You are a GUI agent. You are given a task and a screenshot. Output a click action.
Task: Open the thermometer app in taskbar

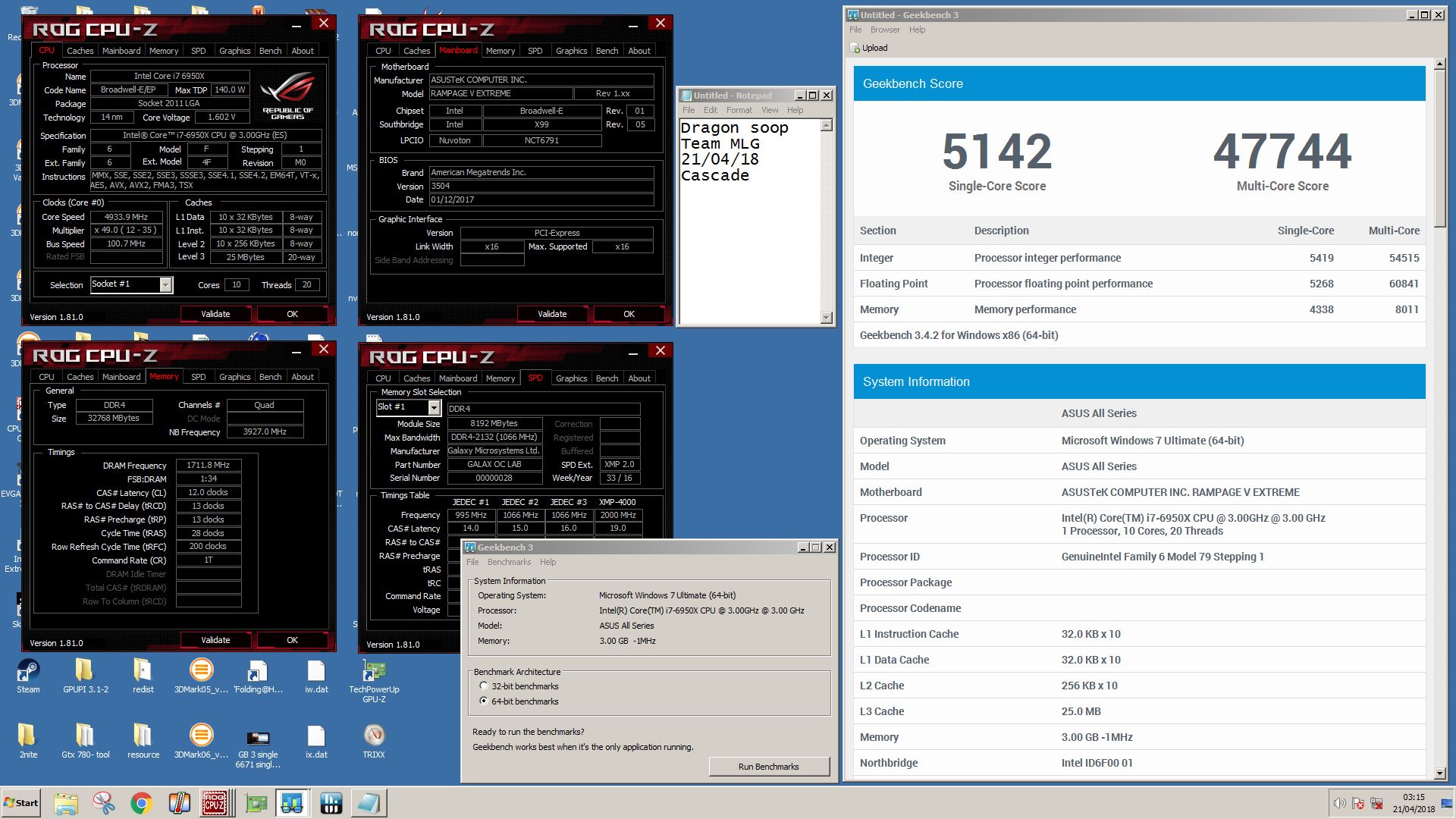point(179,803)
